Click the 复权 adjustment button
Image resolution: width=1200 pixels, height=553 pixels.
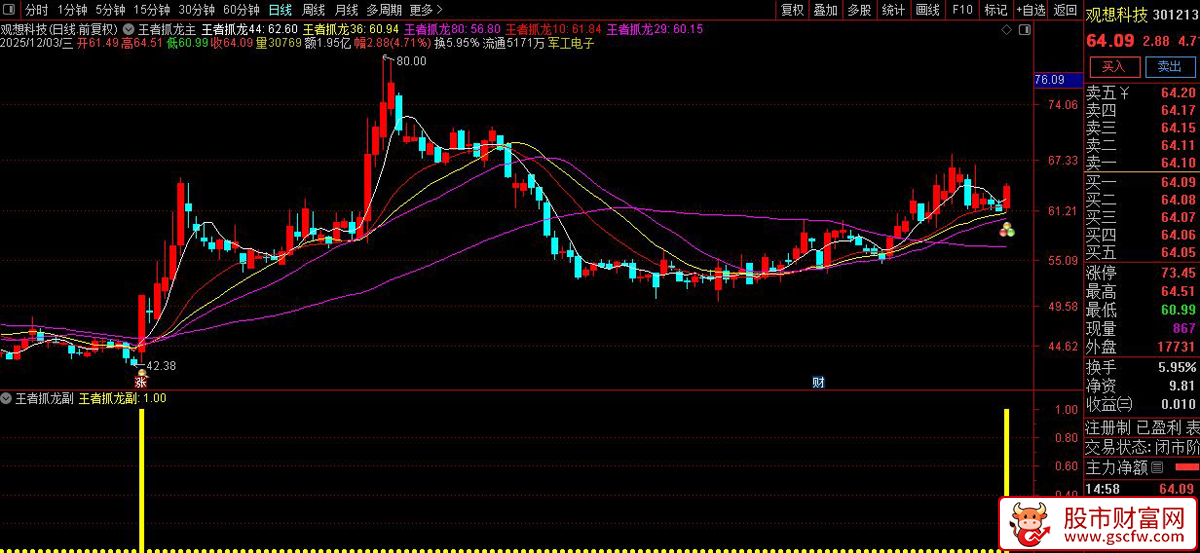tap(792, 10)
